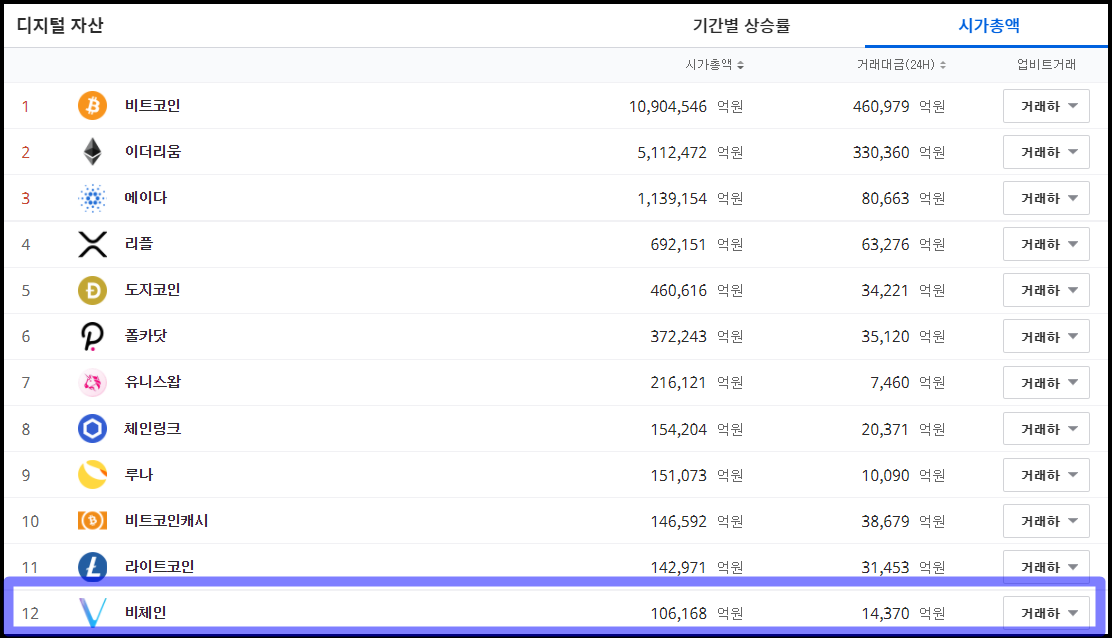The width and height of the screenshot is (1112, 638).
Task: Open the 라이트코인 asset name link
Action: coord(159,567)
